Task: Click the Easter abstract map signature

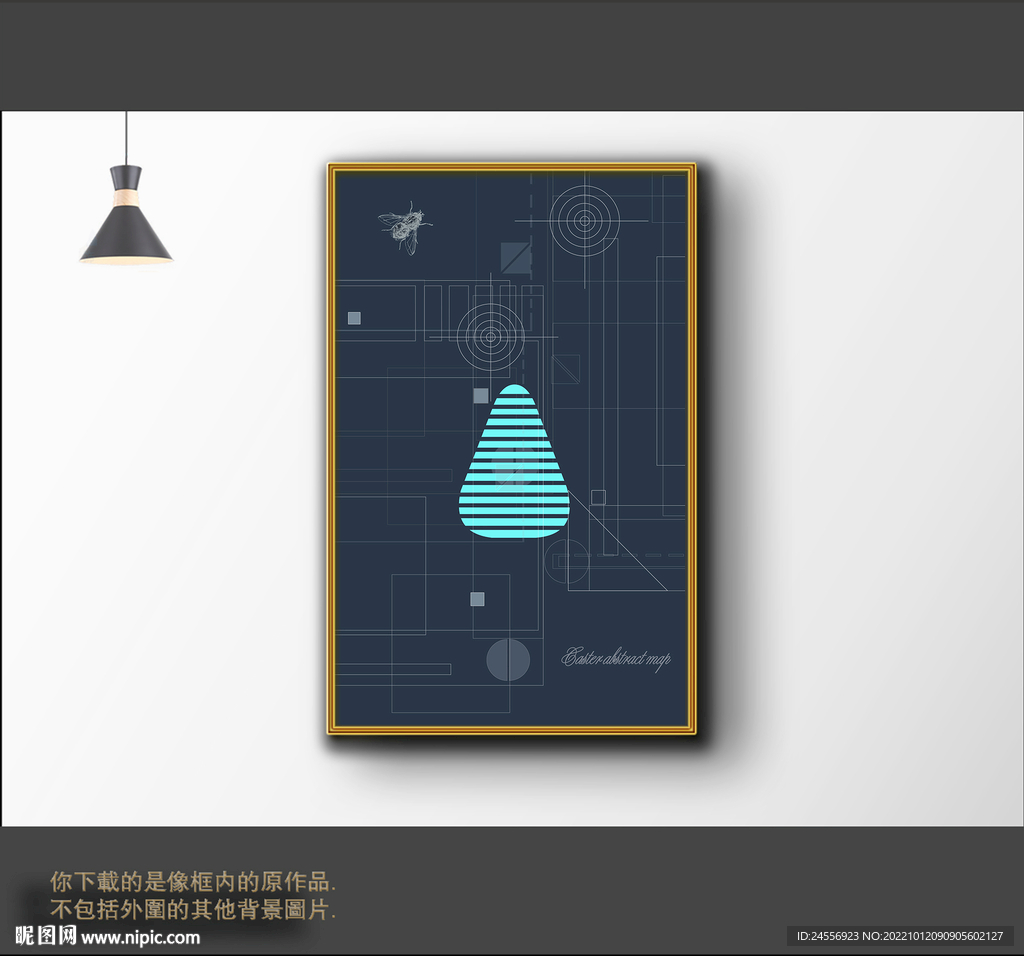Action: (x=617, y=659)
